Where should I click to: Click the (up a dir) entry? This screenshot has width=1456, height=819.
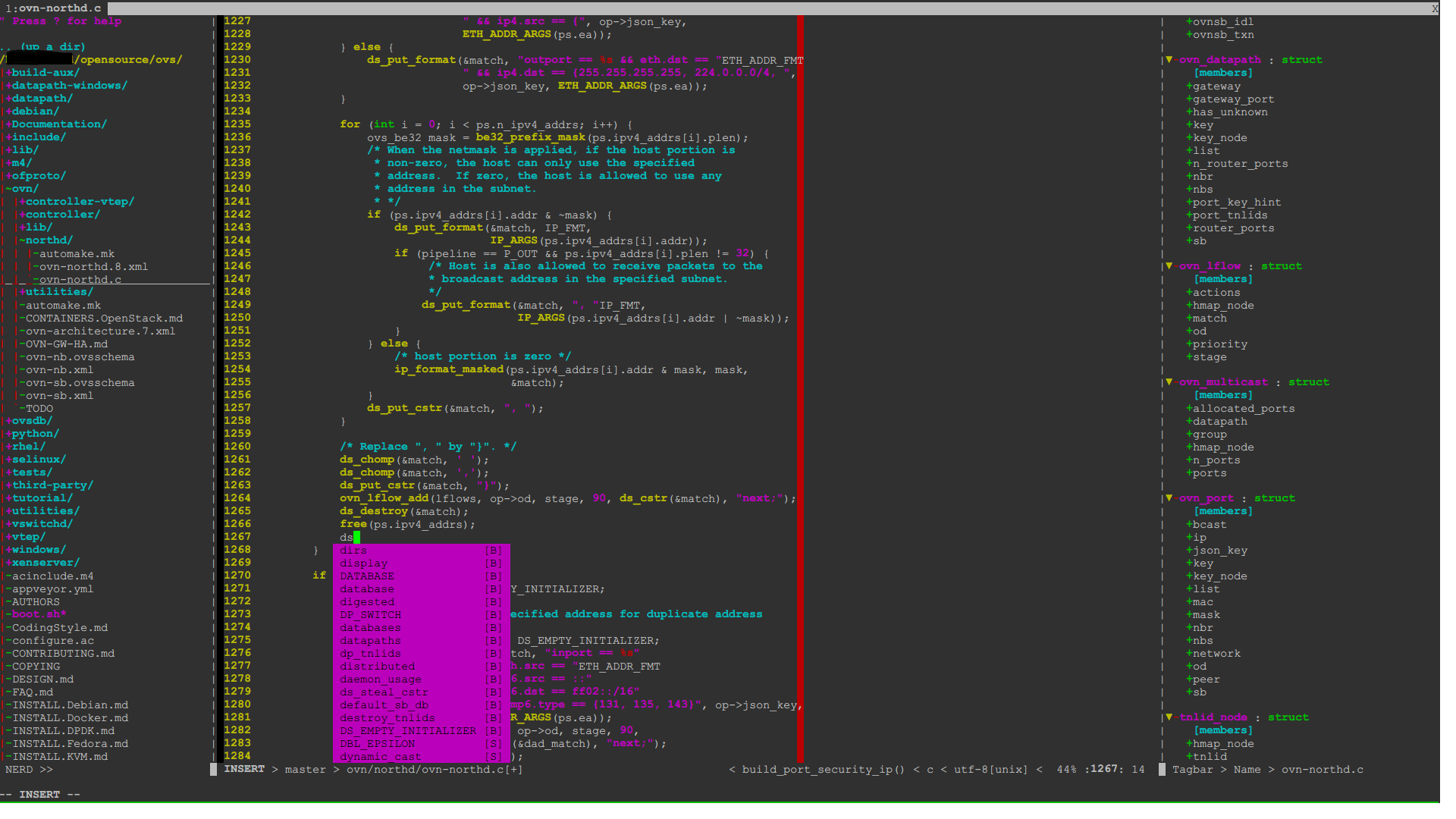[52, 47]
